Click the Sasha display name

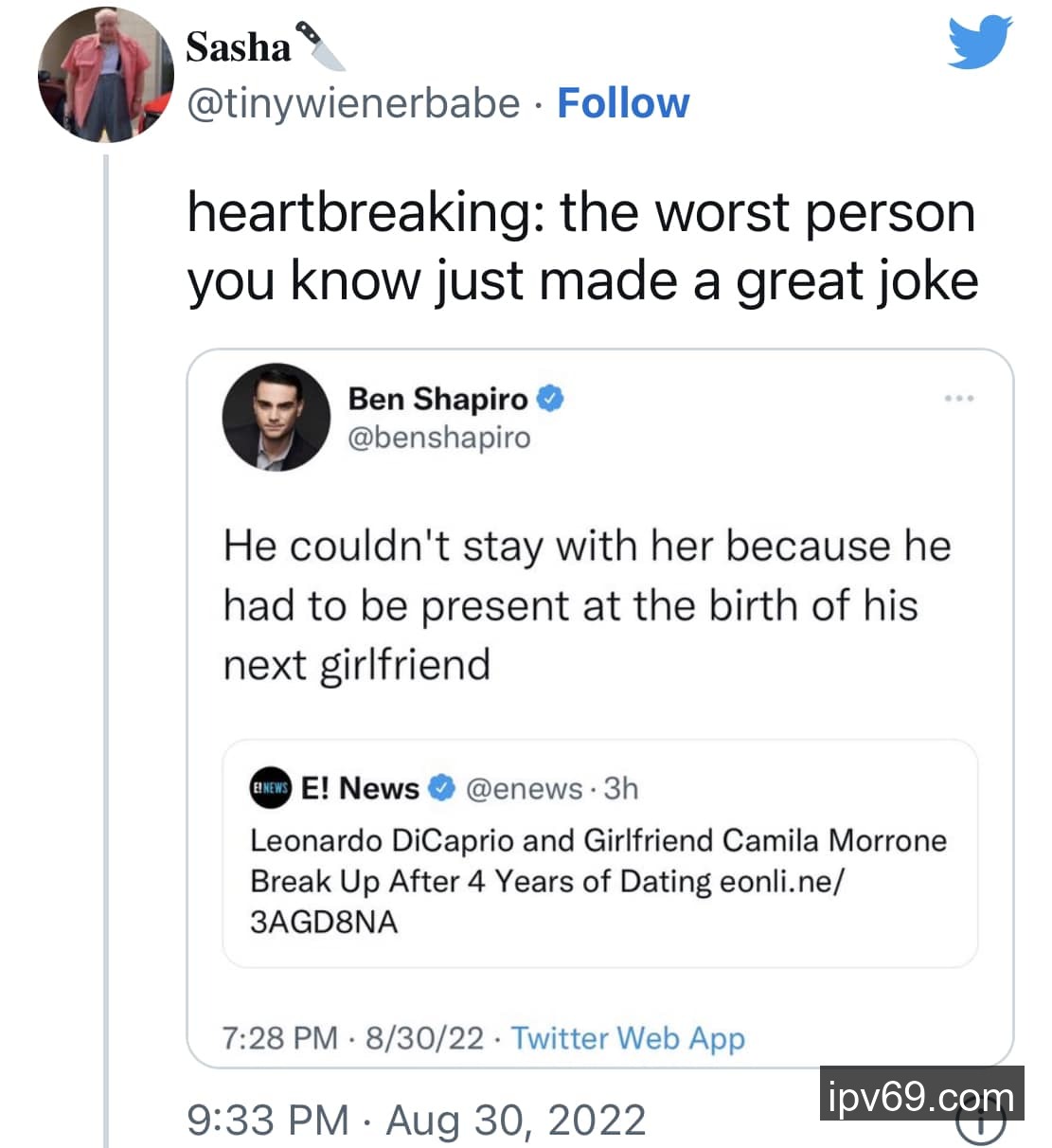point(238,47)
